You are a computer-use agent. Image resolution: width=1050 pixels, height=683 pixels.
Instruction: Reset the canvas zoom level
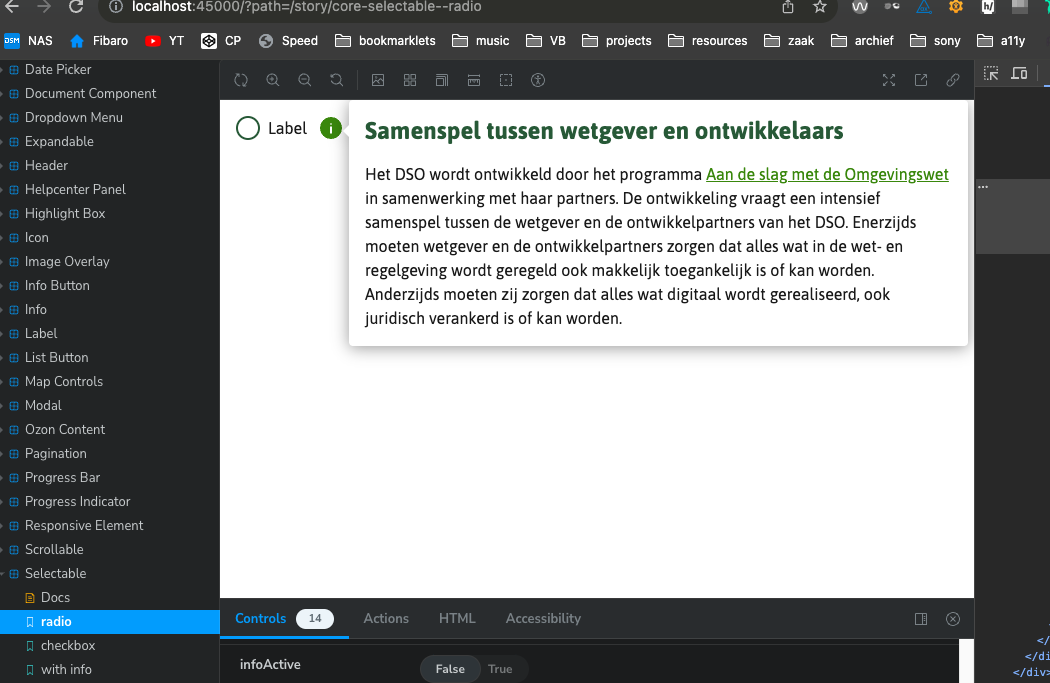point(336,80)
